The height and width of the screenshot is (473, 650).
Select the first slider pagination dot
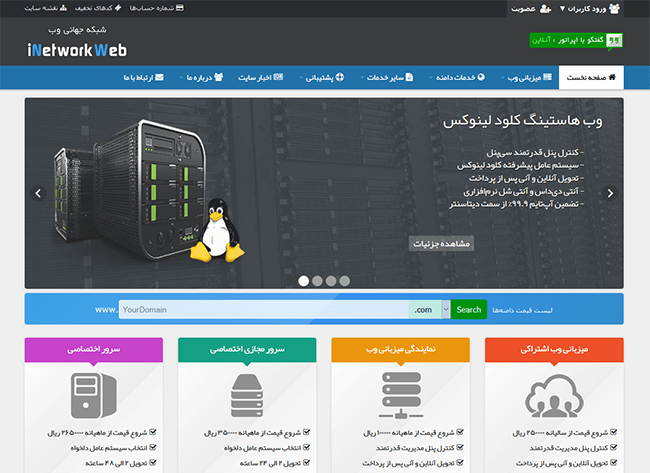pos(303,281)
